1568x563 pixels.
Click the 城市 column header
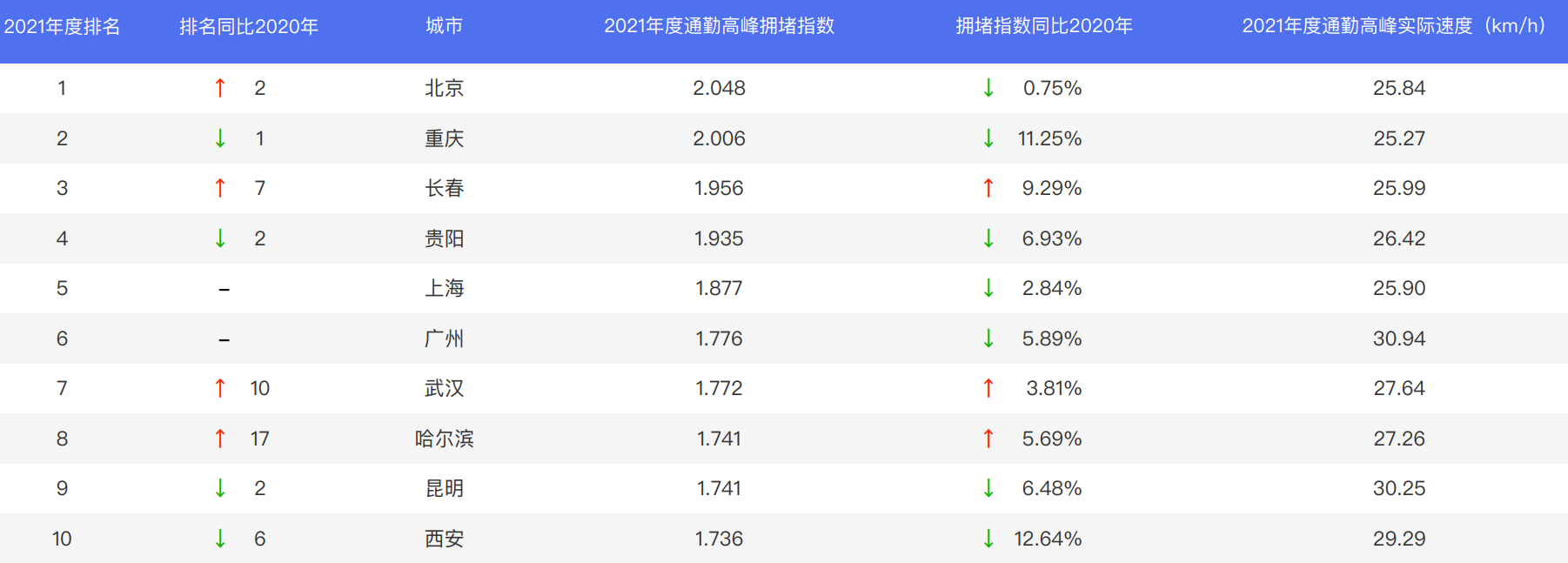pyautogui.click(x=444, y=26)
